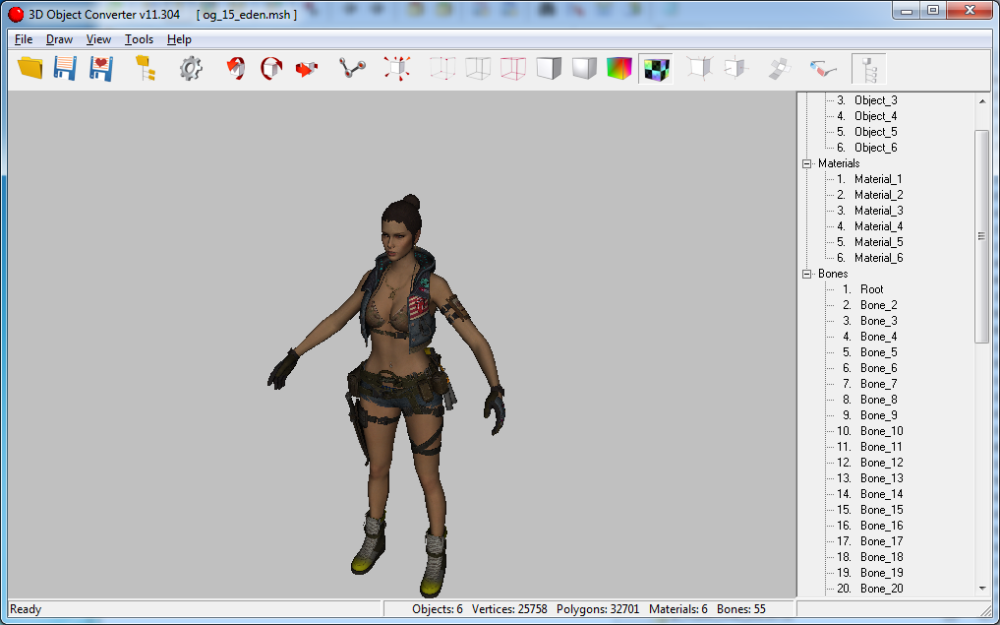Open the Tools menu
Screen dimensions: 1000x625
[139, 40]
